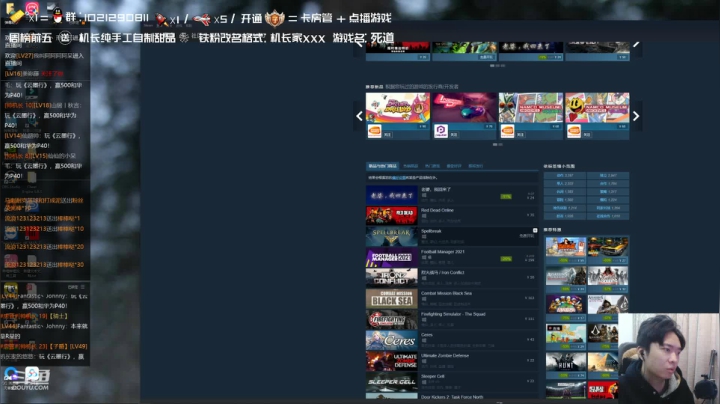This screenshot has height=404, width=720.
Task: Advance publisher carousel with right arrow
Action: click(636, 116)
